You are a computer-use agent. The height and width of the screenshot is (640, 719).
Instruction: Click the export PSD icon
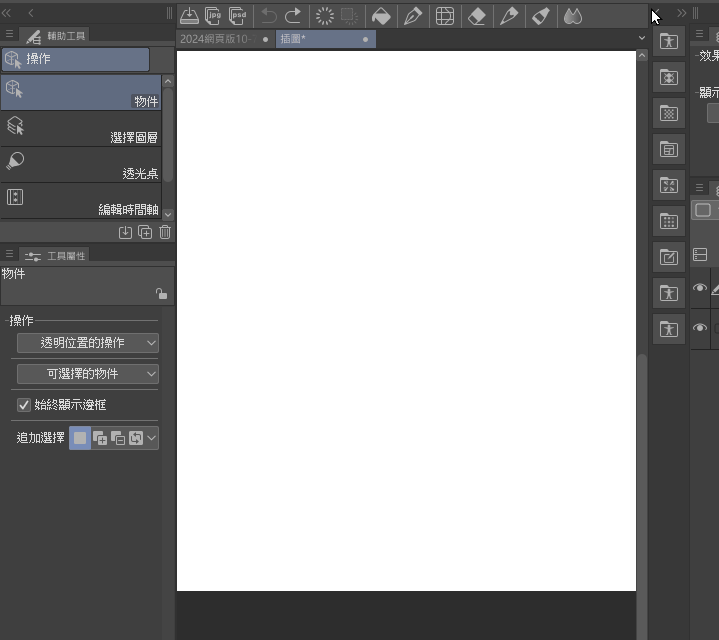coord(237,16)
